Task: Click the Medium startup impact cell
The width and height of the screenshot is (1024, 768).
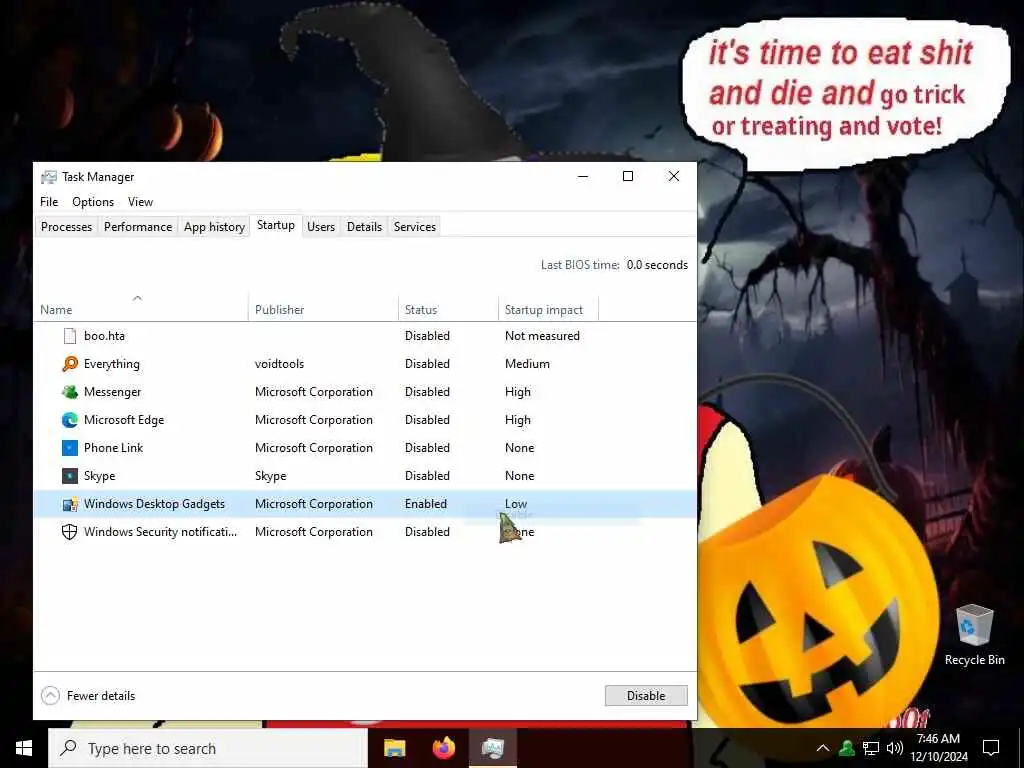Action: click(527, 364)
